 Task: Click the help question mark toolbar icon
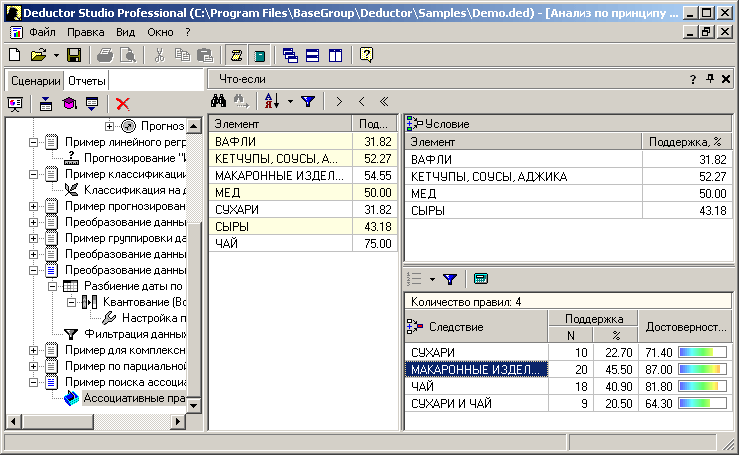click(366, 55)
